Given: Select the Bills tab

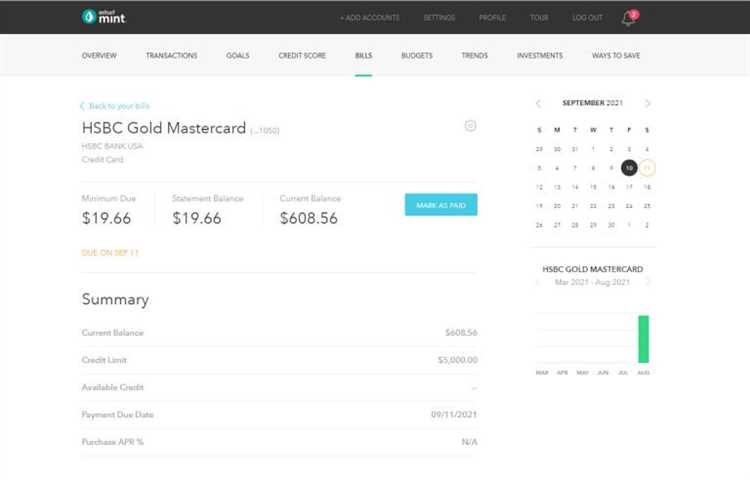Looking at the screenshot, I should coord(364,55).
